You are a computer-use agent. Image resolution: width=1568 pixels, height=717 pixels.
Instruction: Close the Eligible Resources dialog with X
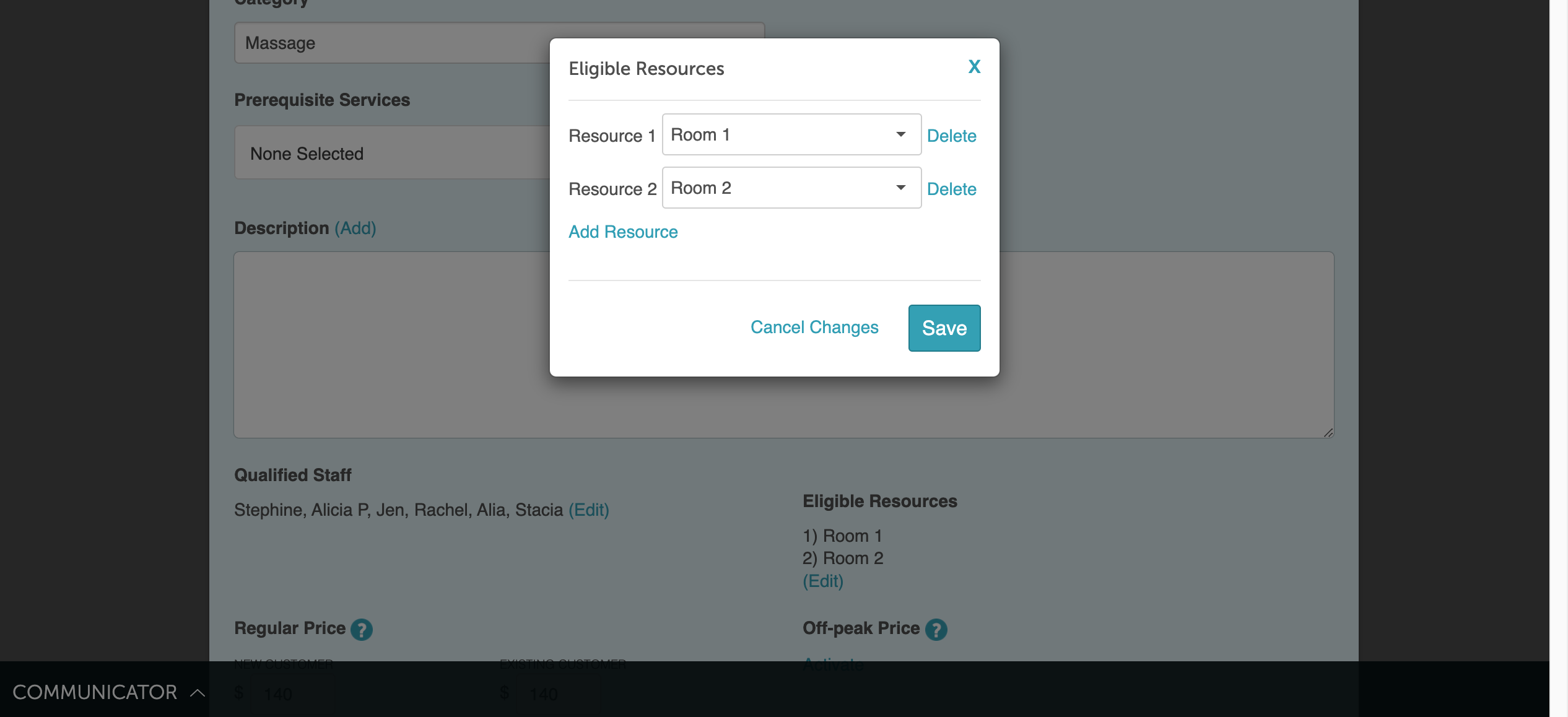[974, 67]
